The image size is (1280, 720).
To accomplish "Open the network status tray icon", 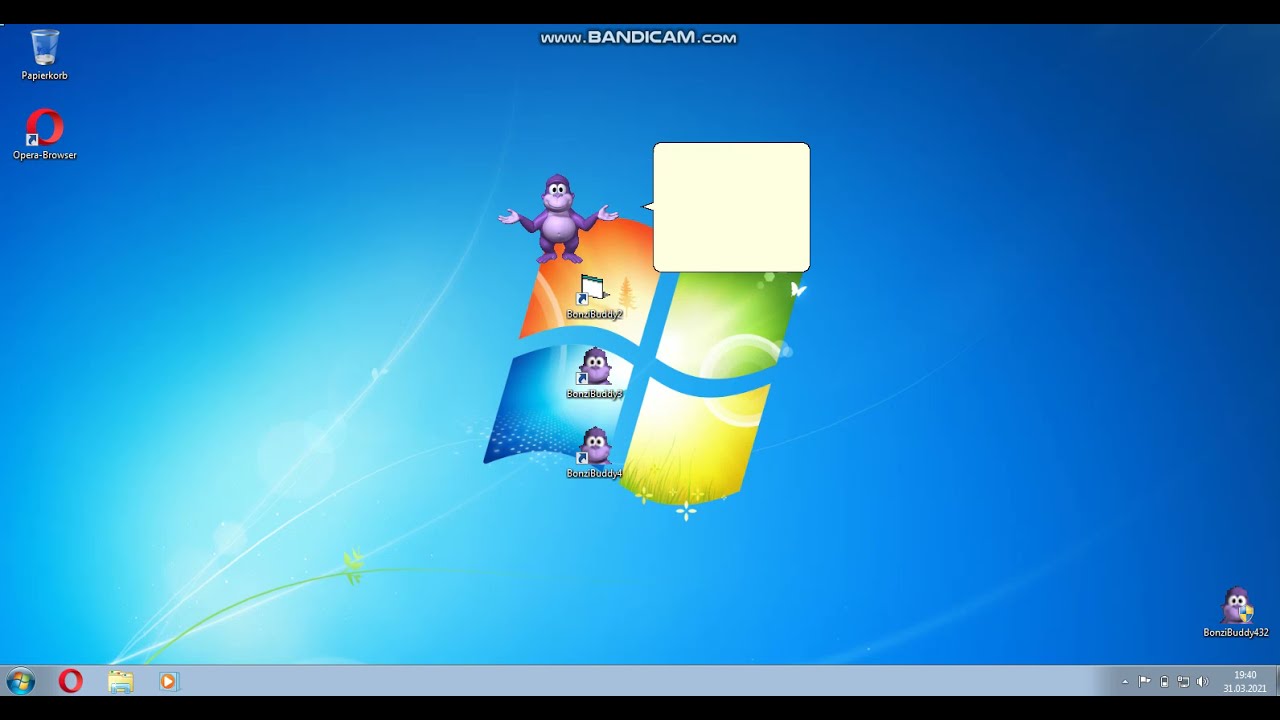I will (x=1183, y=682).
